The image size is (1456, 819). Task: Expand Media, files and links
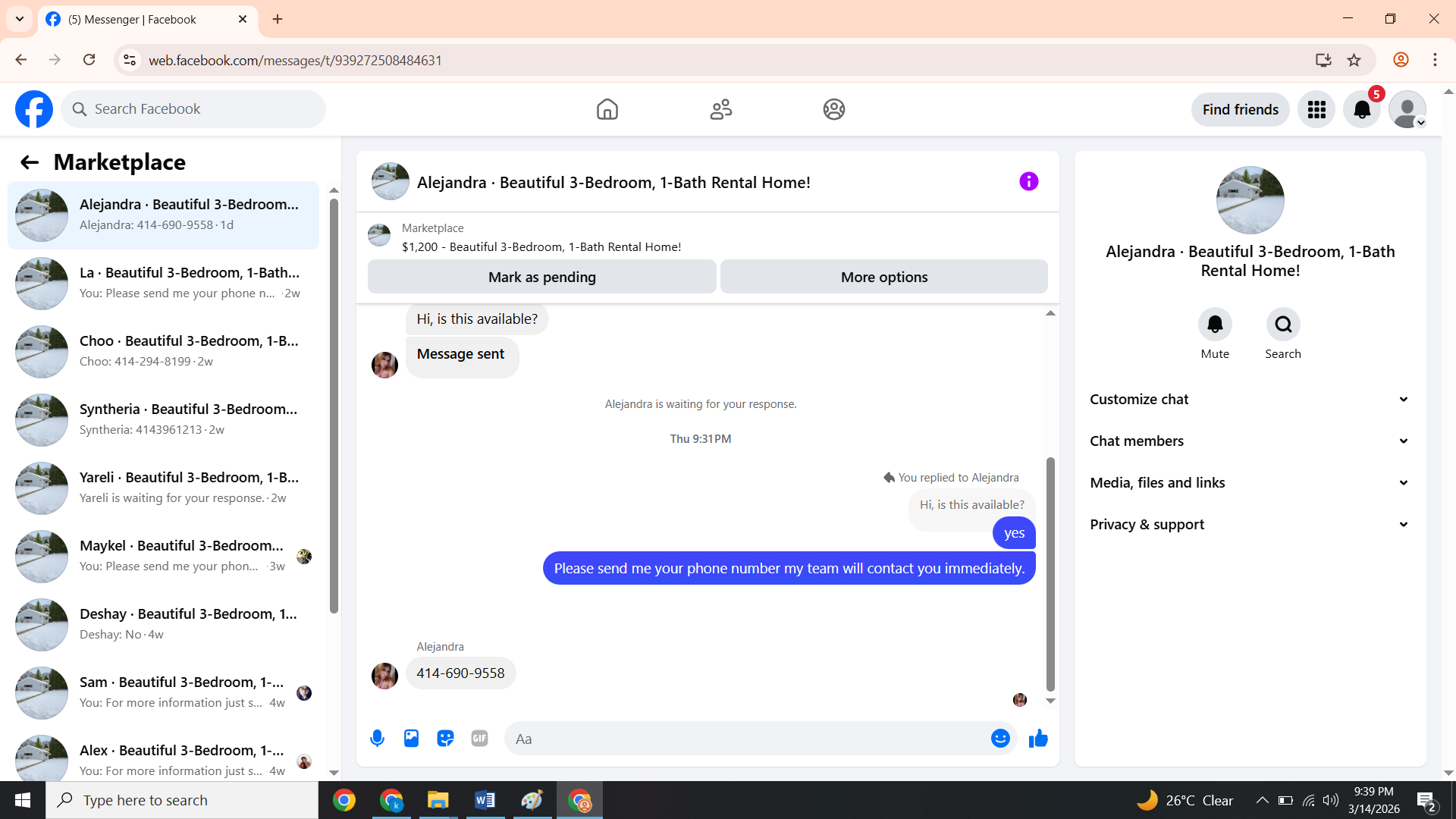1249,482
